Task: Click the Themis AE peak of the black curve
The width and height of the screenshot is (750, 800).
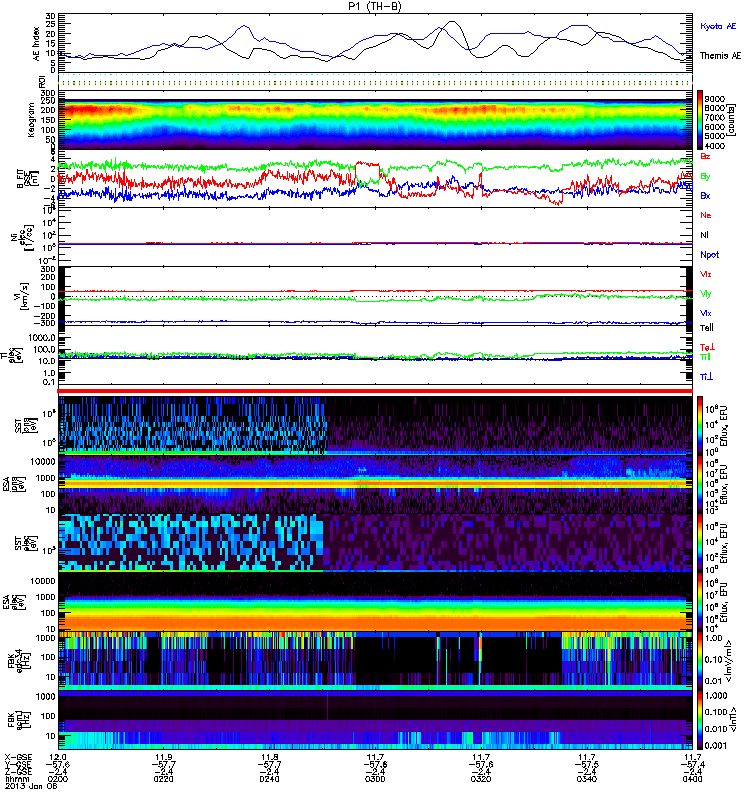Action: (x=452, y=22)
